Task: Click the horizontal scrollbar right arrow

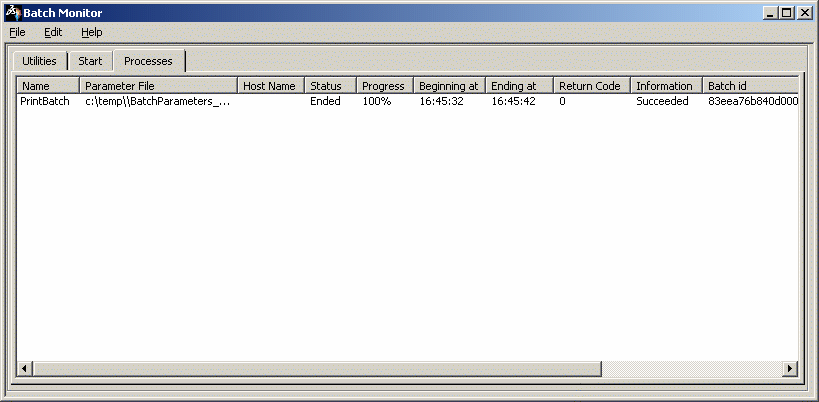Action: click(x=790, y=369)
